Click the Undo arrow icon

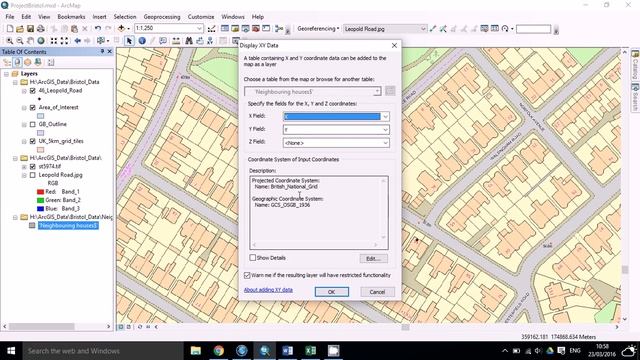point(98,29)
